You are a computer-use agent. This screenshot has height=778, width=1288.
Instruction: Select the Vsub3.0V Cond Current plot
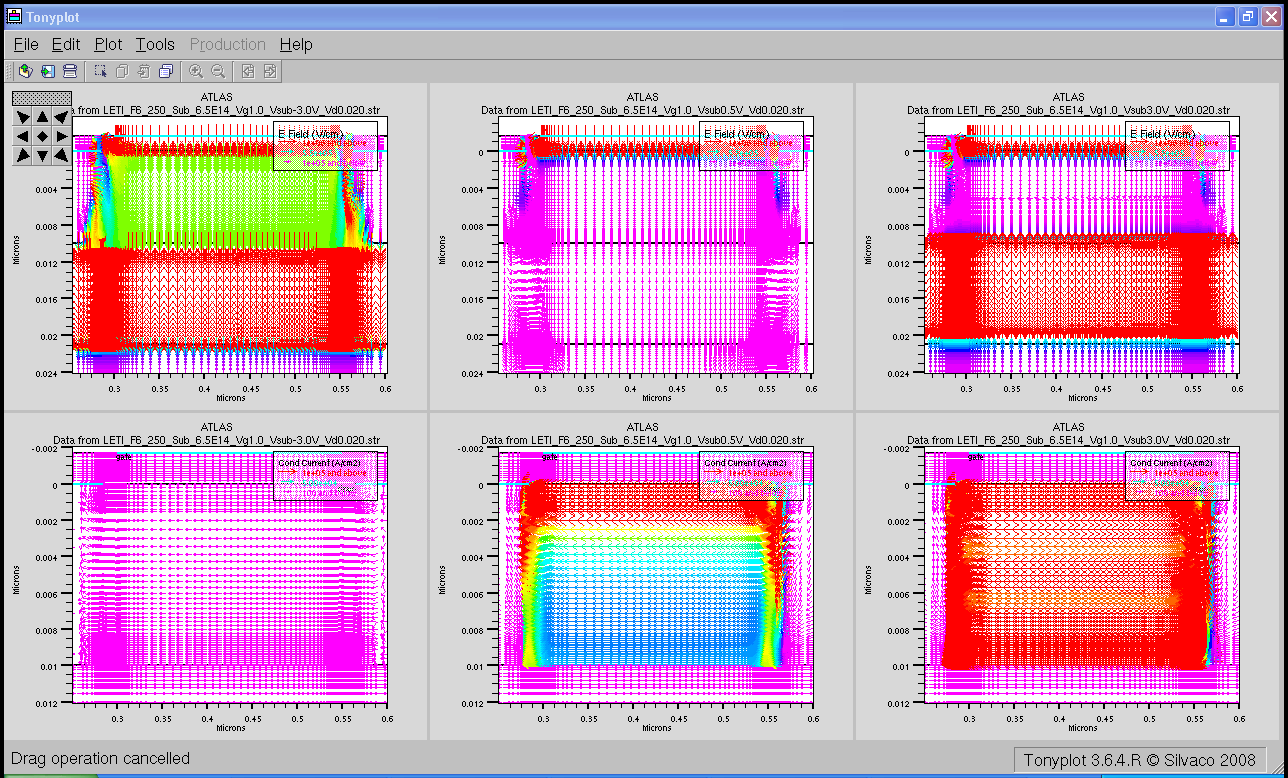[x=1083, y=575]
